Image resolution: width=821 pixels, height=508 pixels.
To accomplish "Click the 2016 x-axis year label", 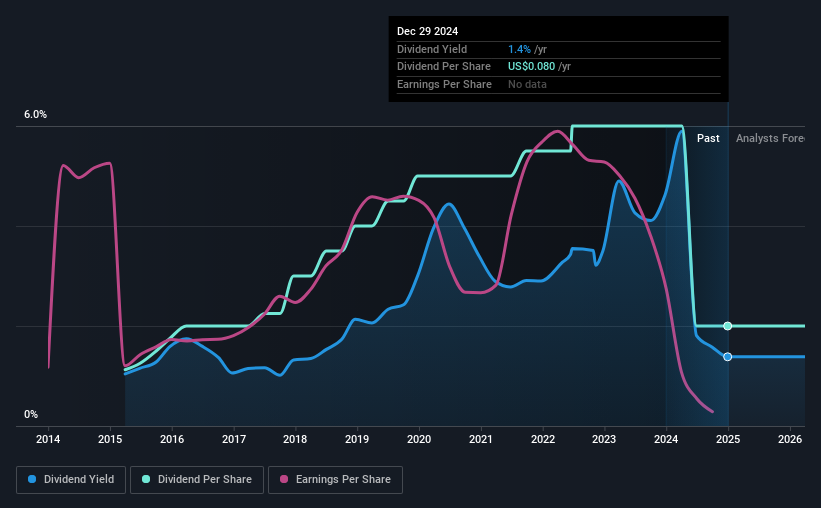I will point(172,439).
